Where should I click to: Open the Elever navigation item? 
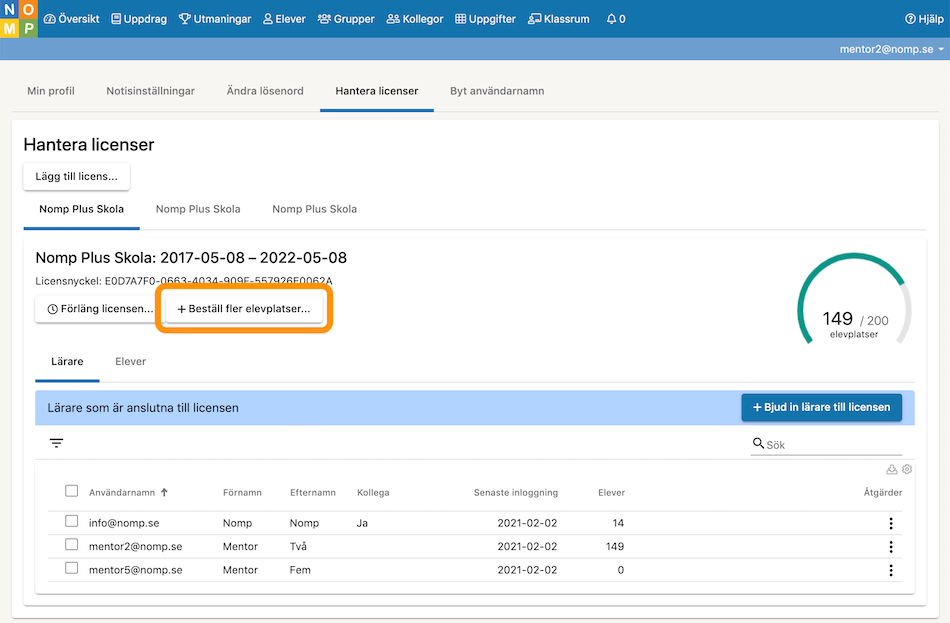[x=284, y=19]
